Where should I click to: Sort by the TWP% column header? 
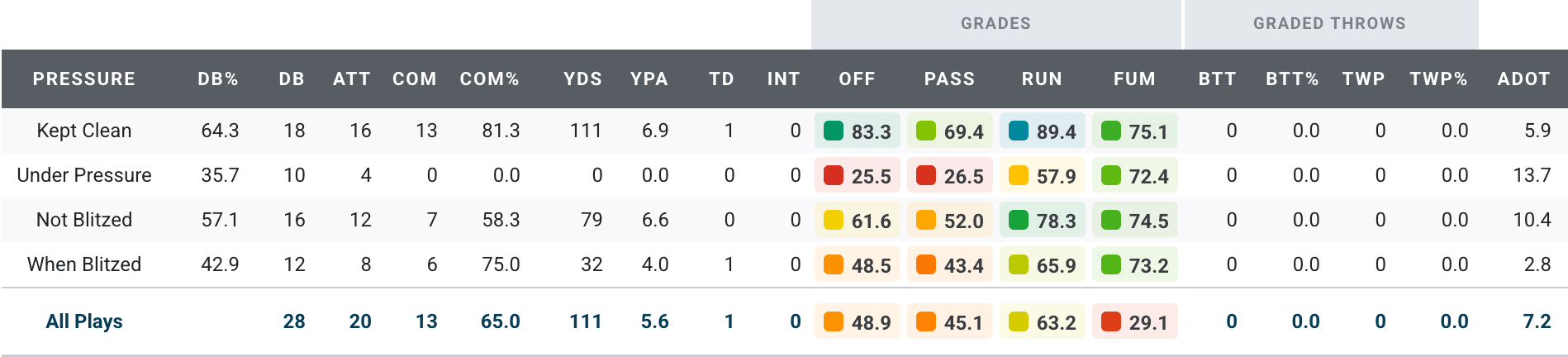(x=1438, y=79)
